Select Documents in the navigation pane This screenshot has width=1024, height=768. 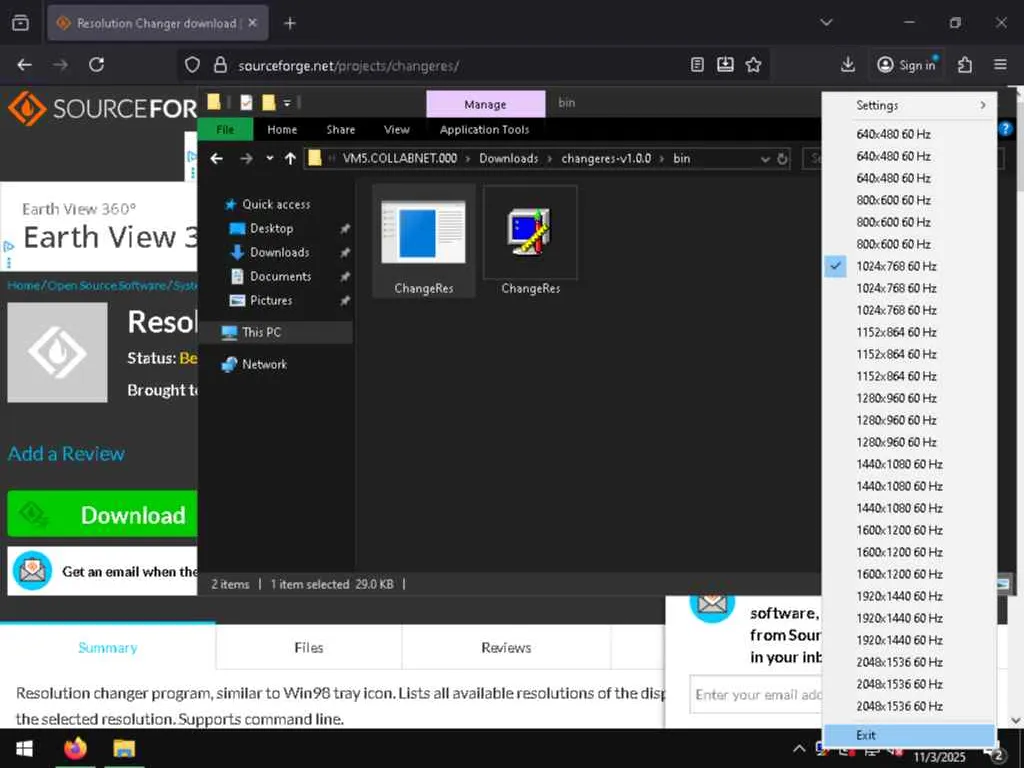pos(280,276)
